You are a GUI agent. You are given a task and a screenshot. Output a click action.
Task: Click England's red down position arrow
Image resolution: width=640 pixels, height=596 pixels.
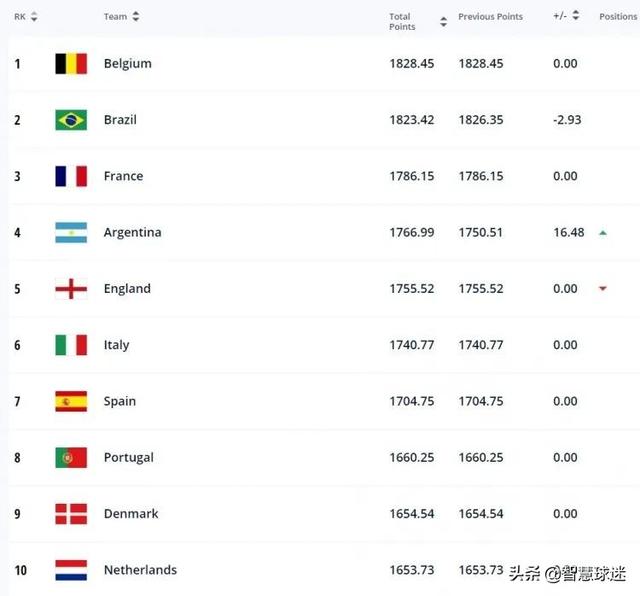(603, 289)
